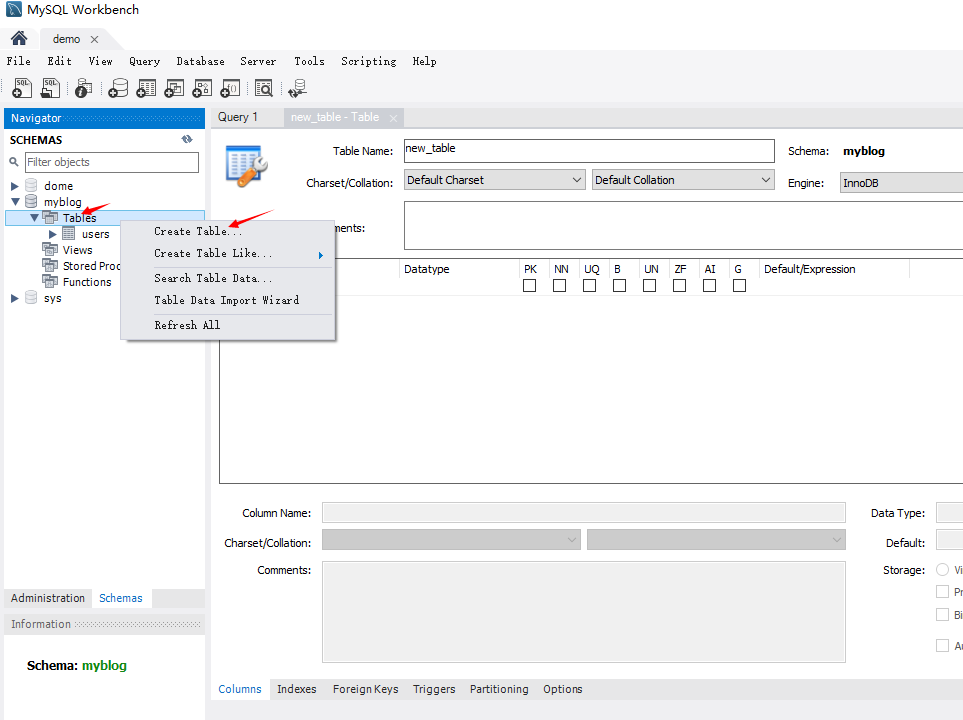Open the Default Collation dropdown
The image size is (963, 720).
point(682,180)
